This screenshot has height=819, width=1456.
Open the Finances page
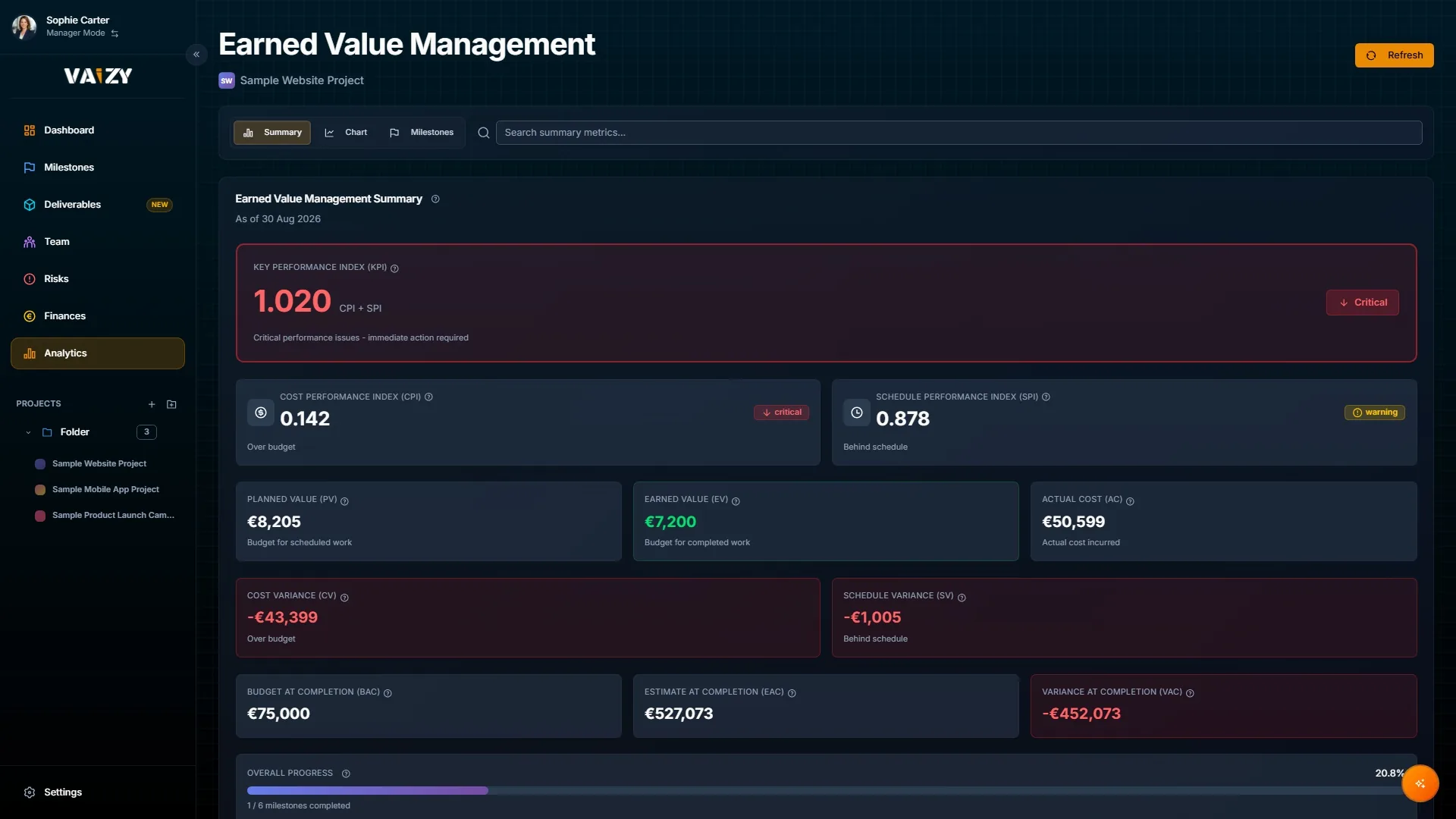98,316
